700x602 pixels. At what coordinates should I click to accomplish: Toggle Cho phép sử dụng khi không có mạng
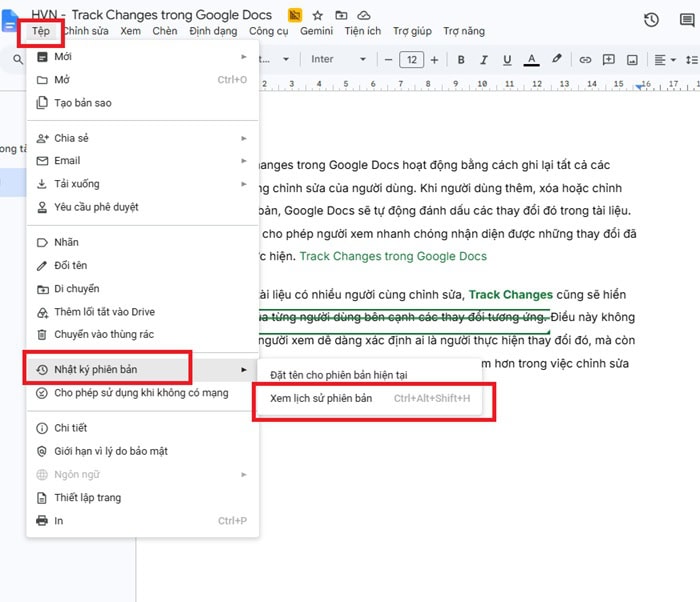(142, 393)
